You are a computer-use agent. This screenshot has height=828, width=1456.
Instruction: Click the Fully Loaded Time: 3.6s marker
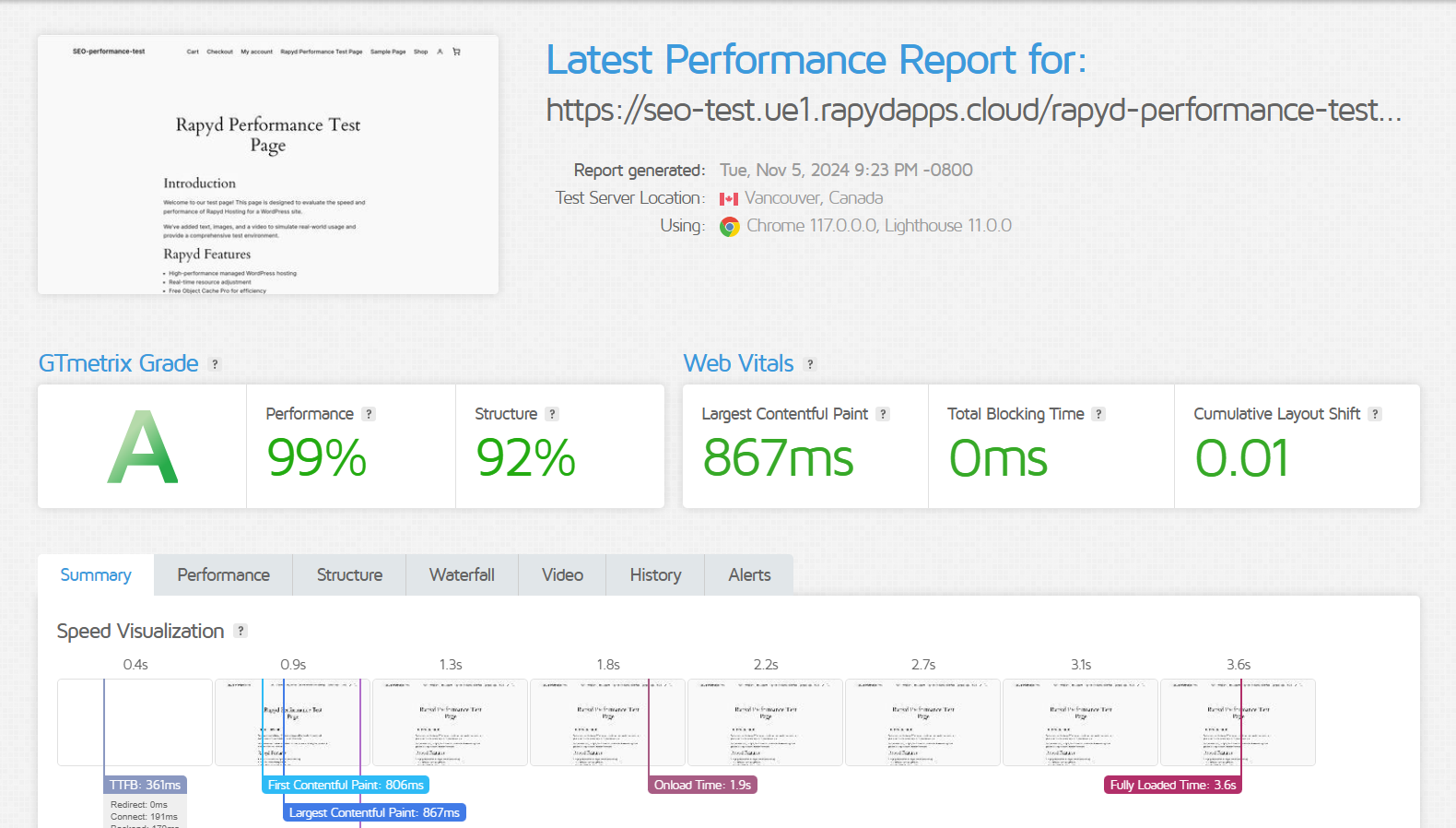[x=1172, y=785]
